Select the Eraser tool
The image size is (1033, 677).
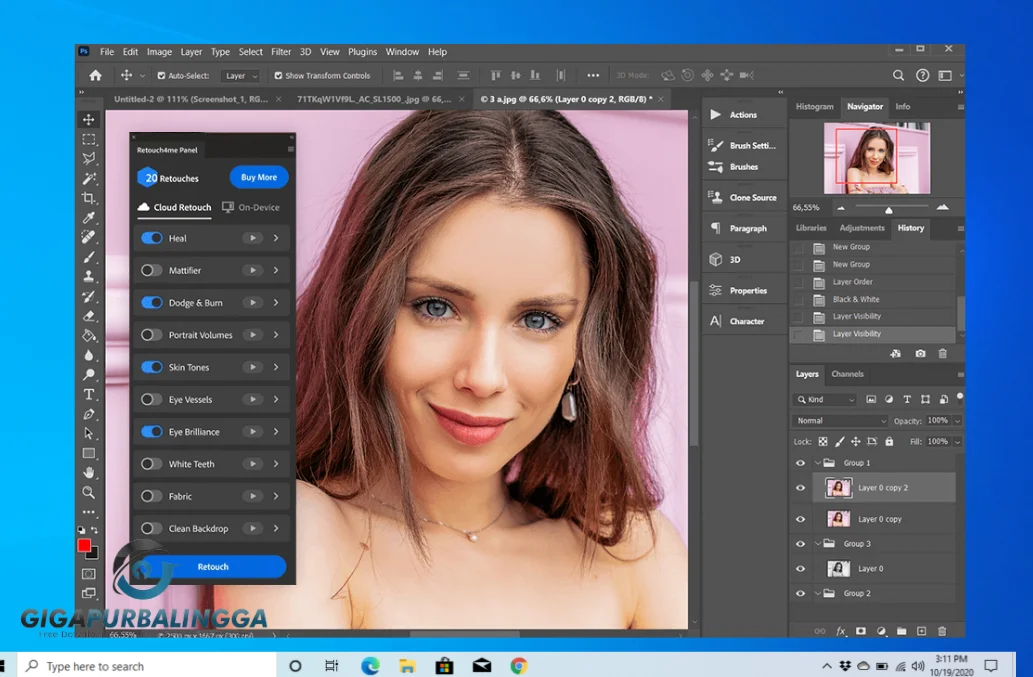(88, 316)
